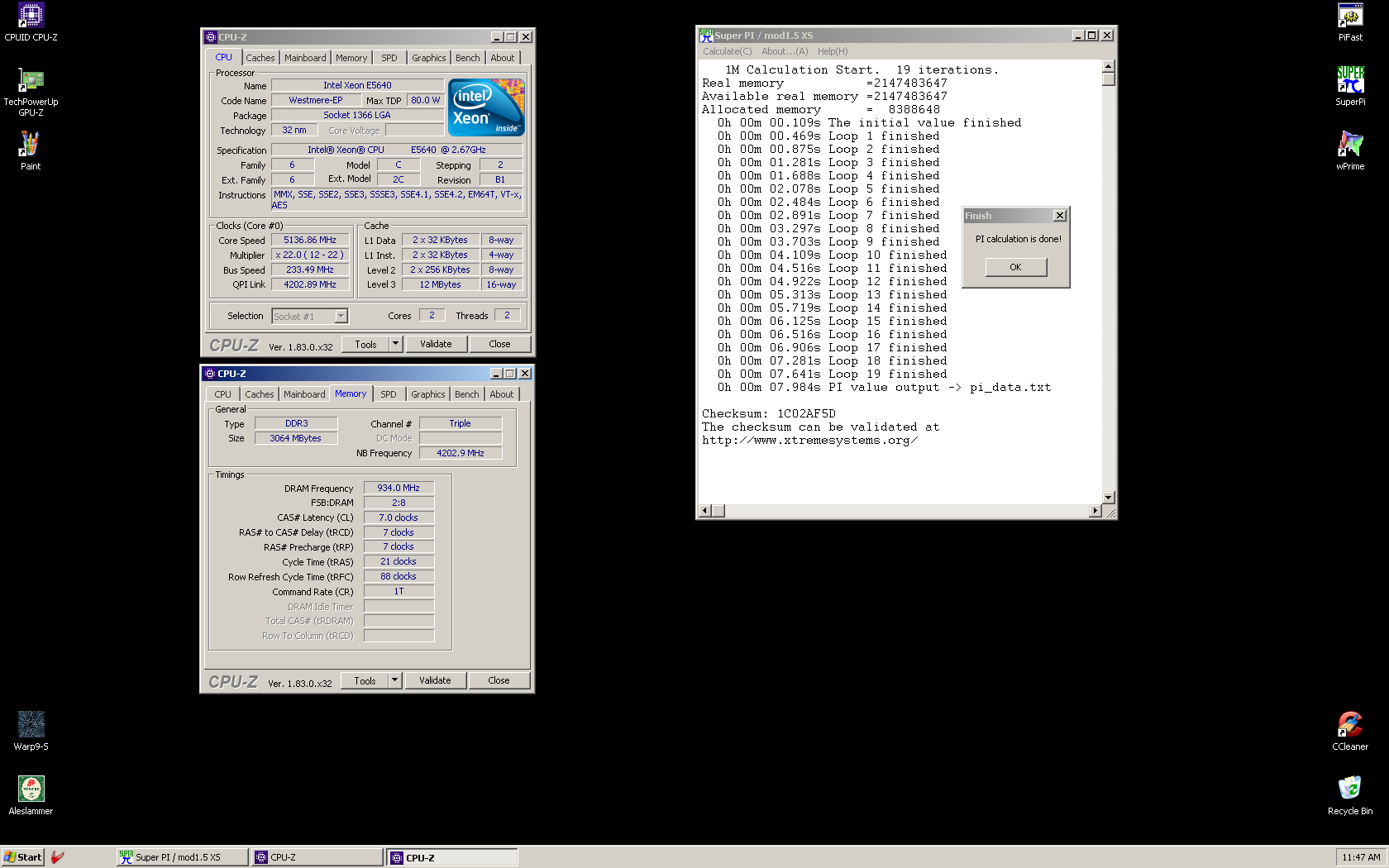Open the Recycle Bin desktop icon

point(1350,795)
